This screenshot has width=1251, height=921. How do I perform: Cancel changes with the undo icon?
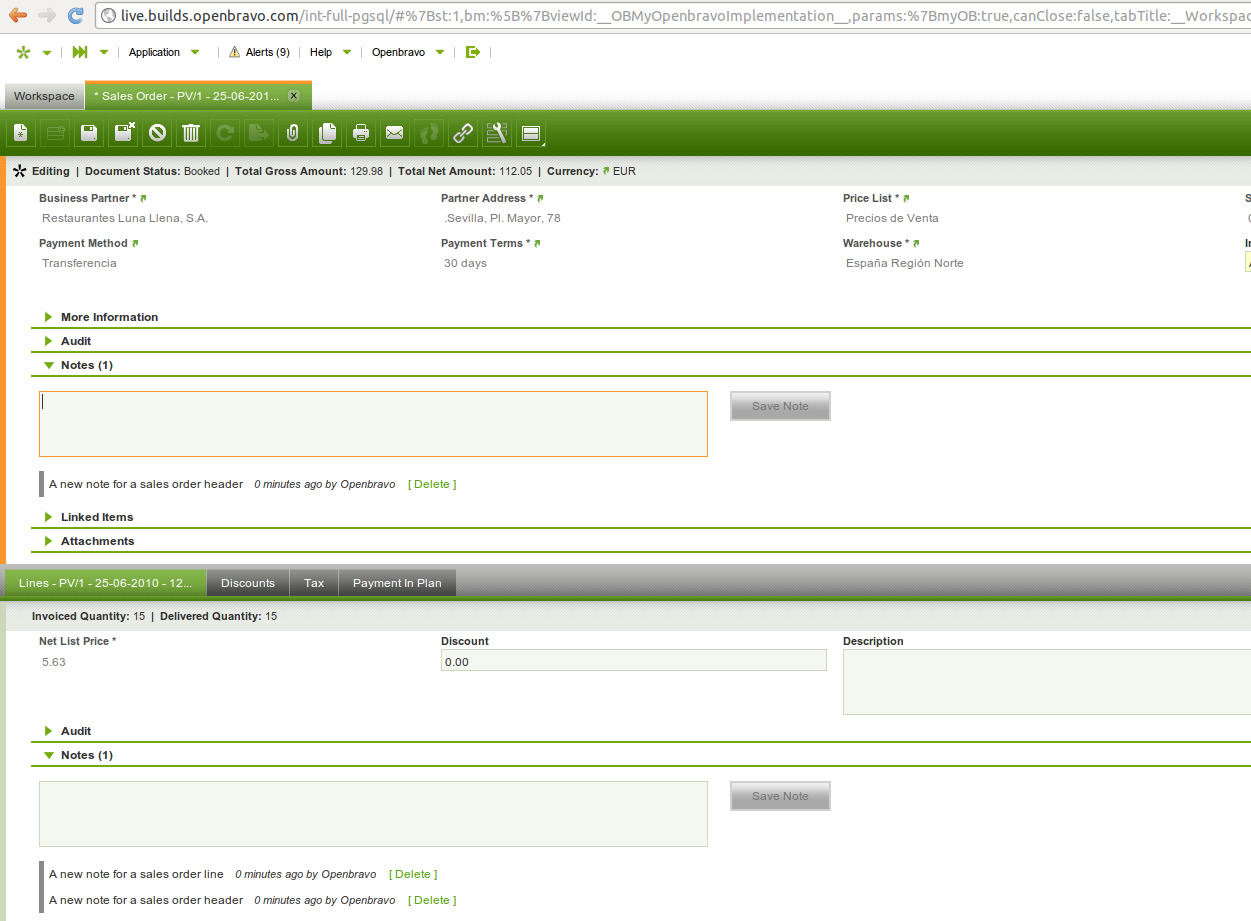coord(157,132)
